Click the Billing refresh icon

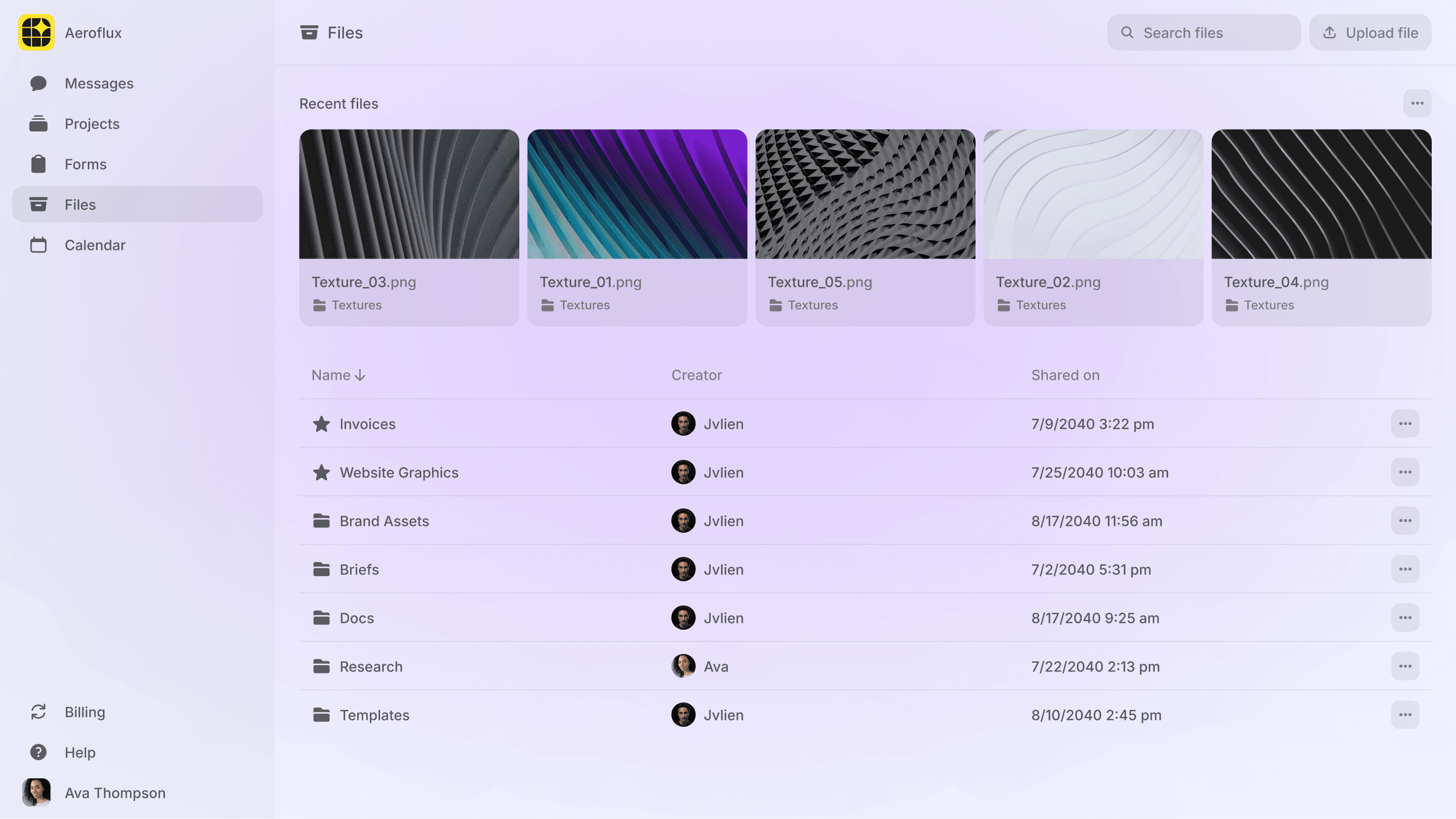[x=38, y=712]
